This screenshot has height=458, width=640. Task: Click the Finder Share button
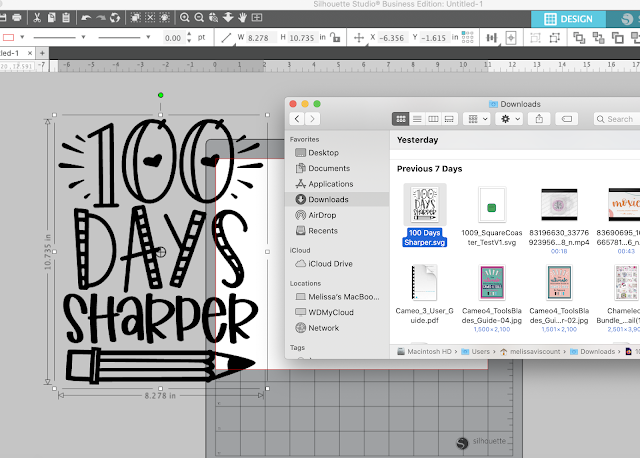[x=539, y=119]
